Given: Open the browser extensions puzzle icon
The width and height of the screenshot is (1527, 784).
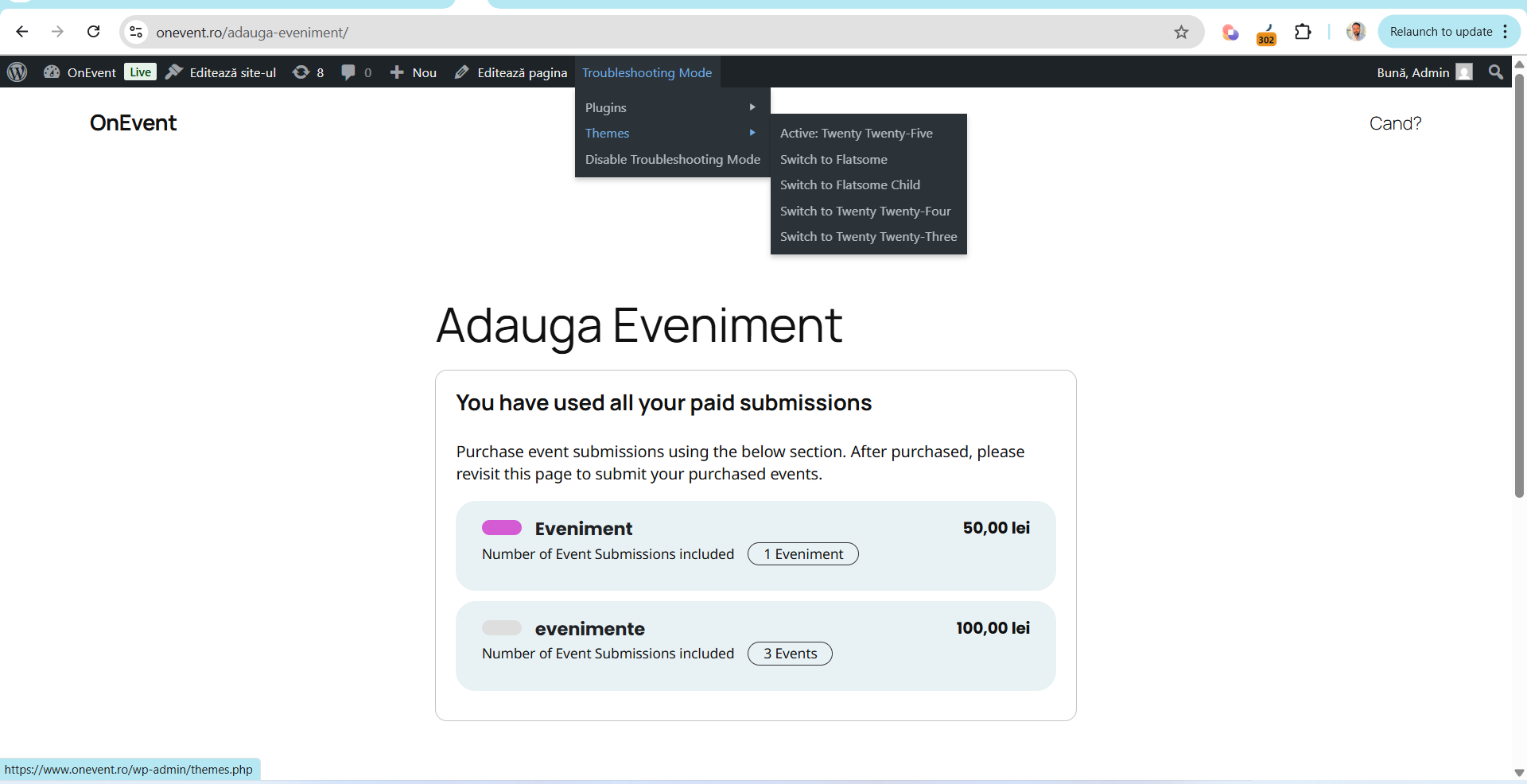Looking at the screenshot, I should (x=1302, y=32).
